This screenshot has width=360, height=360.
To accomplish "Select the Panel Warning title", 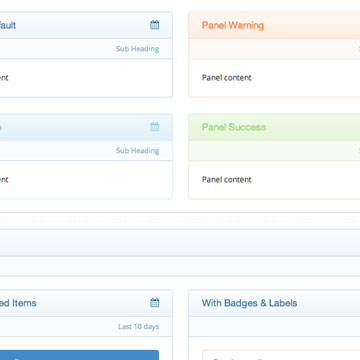I will [233, 25].
